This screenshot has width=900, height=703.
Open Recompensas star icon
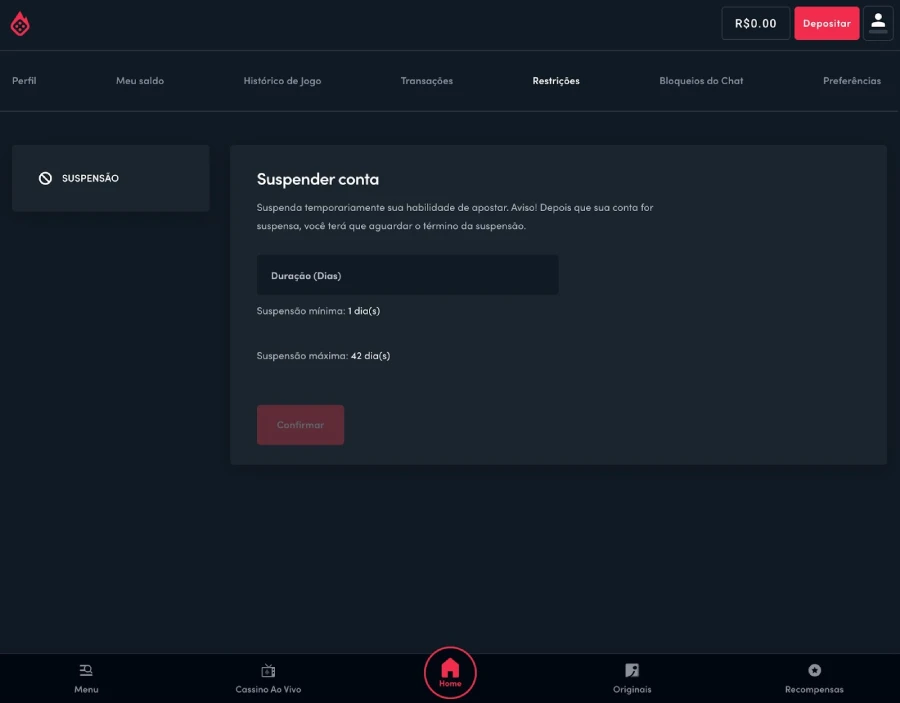click(814, 670)
